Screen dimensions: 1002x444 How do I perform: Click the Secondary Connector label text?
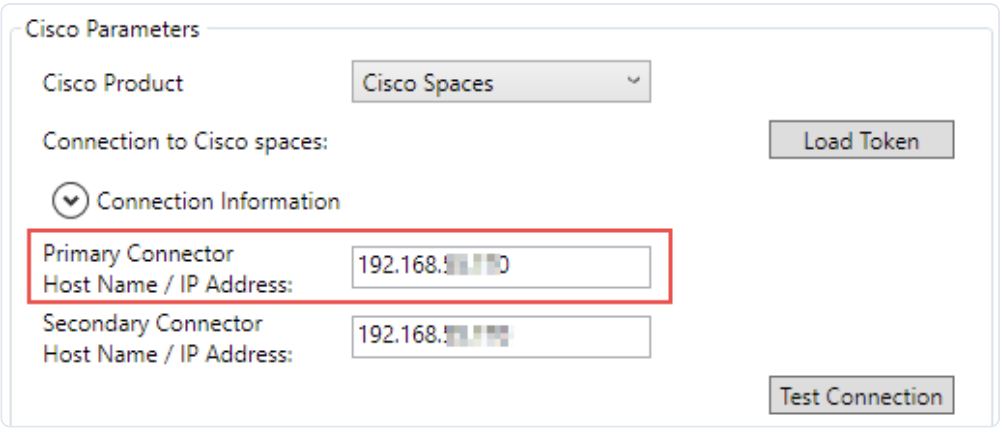click(x=152, y=324)
